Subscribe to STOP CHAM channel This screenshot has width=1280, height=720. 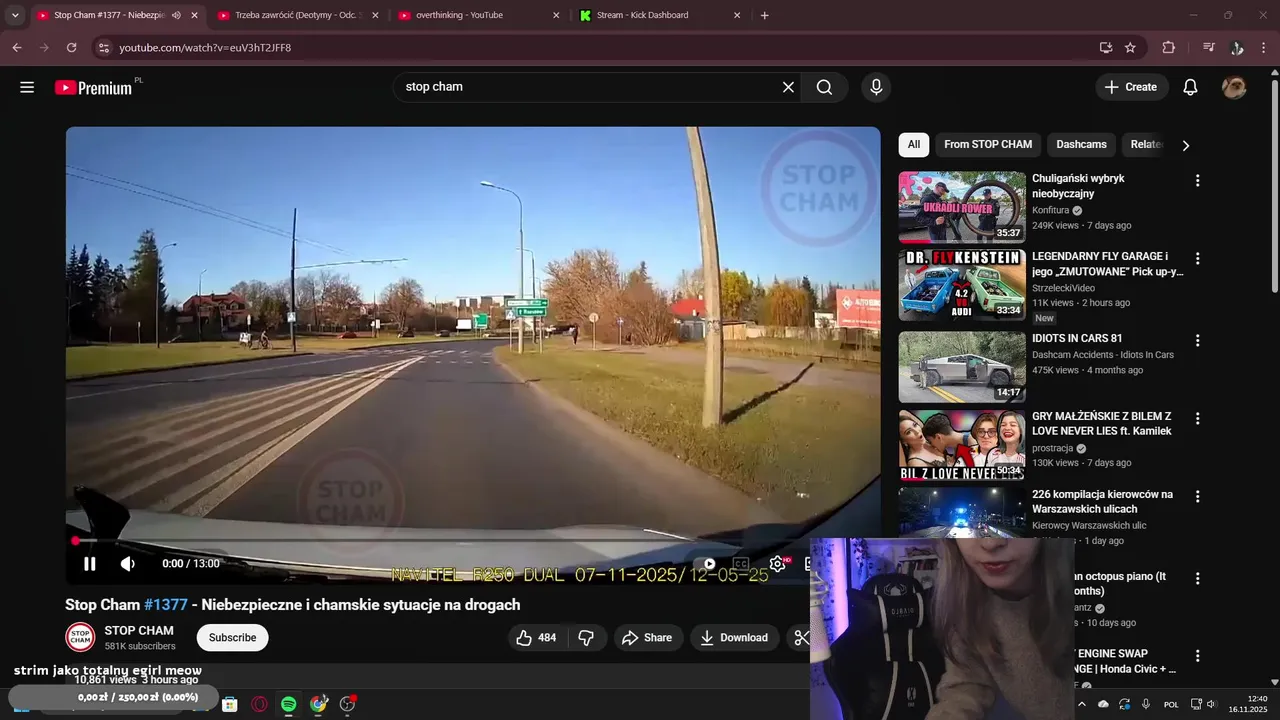(x=232, y=638)
